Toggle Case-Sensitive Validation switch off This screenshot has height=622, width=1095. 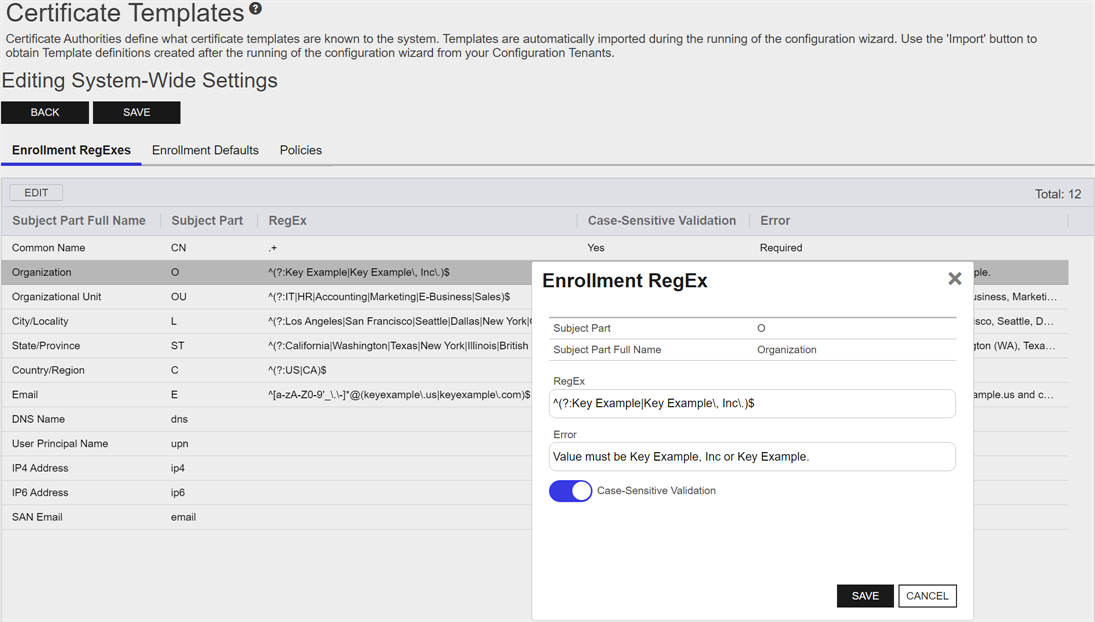pyautogui.click(x=570, y=491)
